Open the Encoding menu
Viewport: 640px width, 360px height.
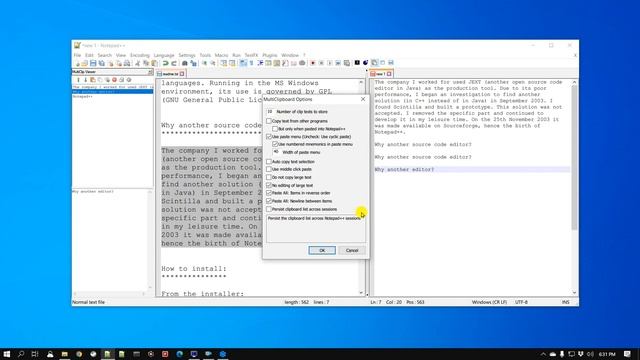[140, 55]
